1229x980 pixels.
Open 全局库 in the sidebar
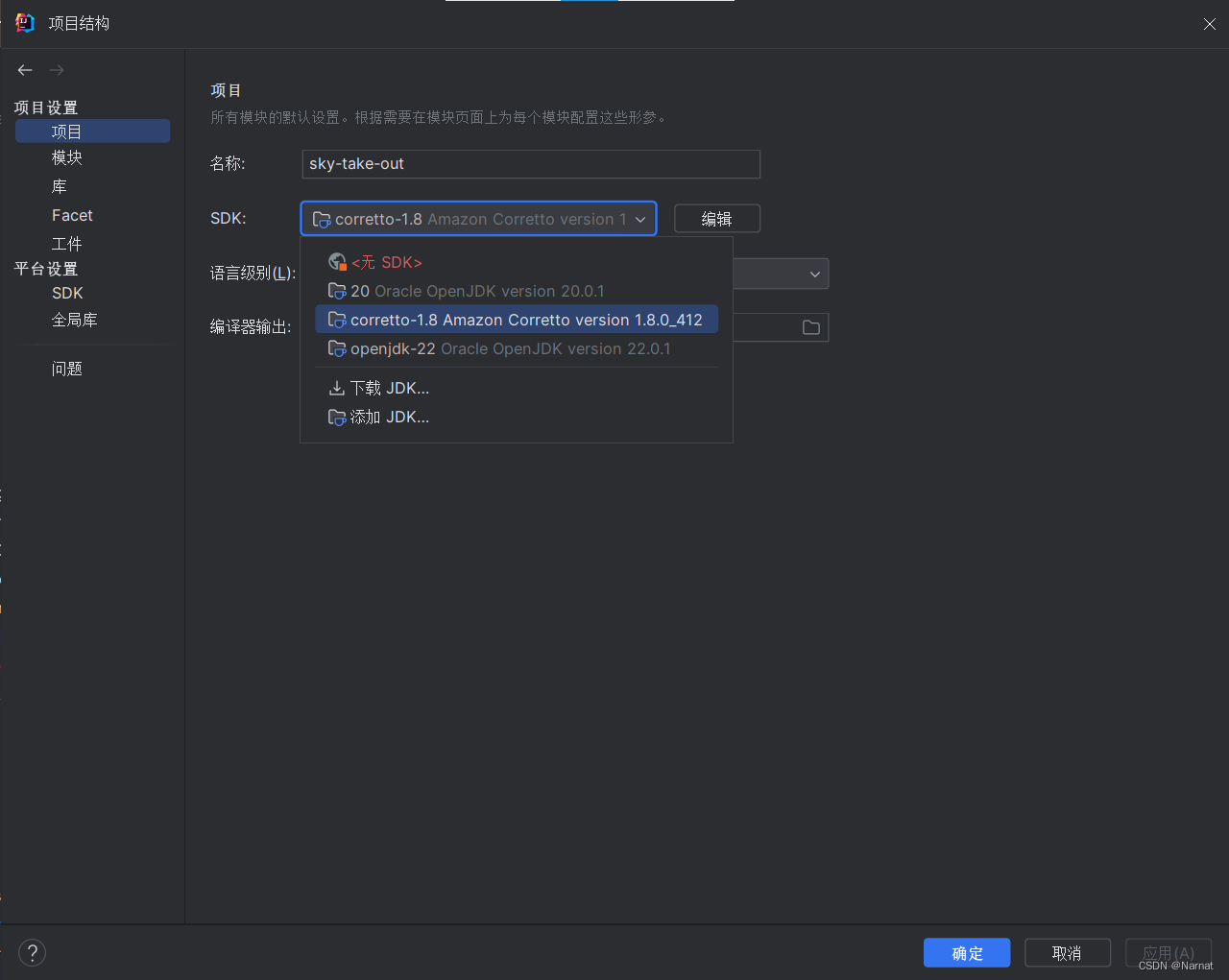click(75, 320)
